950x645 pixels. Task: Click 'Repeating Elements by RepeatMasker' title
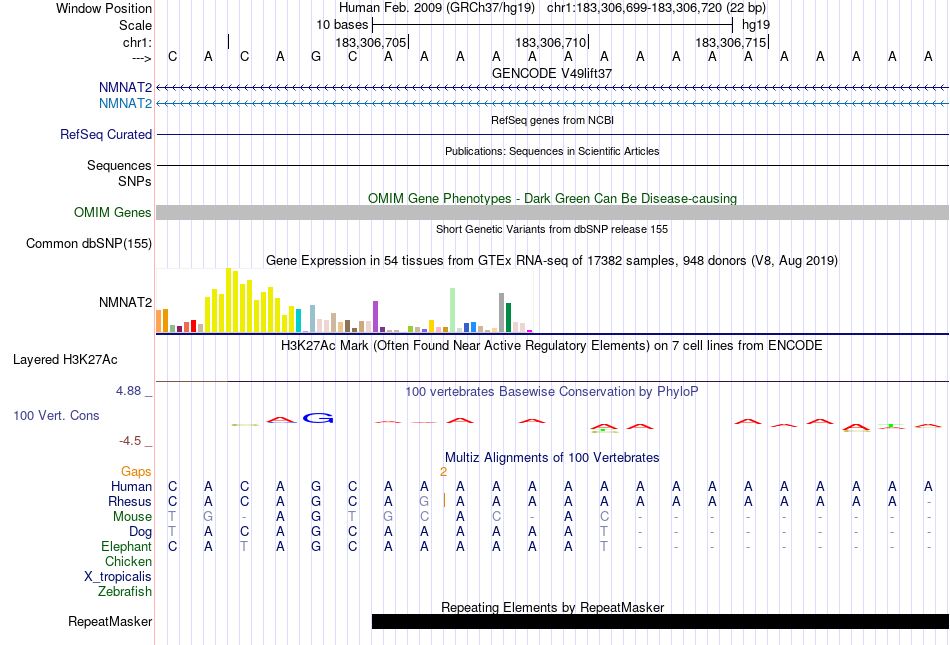click(553, 607)
